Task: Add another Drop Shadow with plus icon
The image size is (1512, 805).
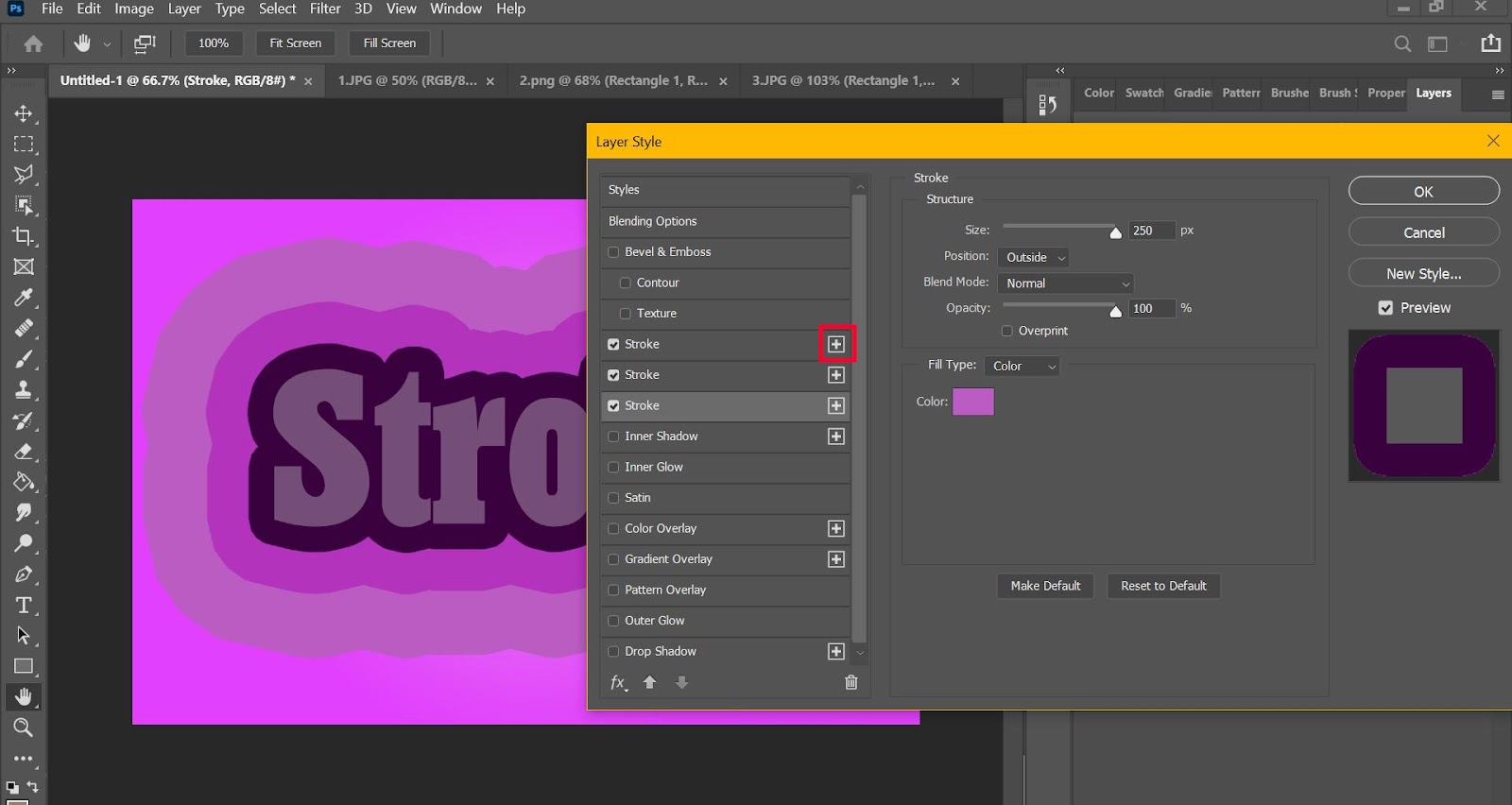Action: pos(835,651)
